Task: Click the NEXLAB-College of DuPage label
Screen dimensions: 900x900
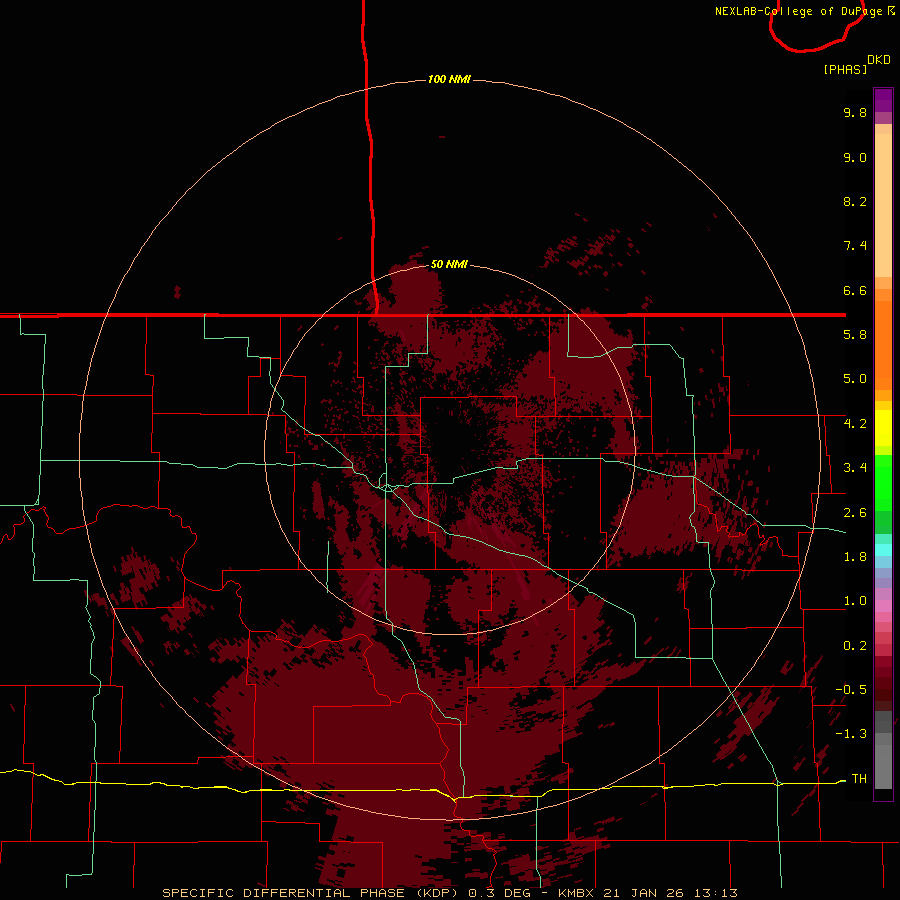Action: [798, 11]
